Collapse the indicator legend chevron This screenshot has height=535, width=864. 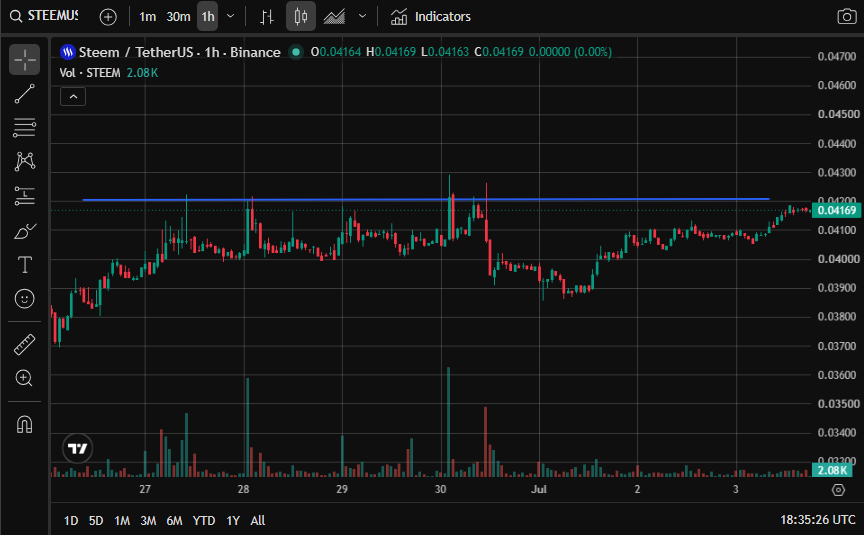coord(73,97)
